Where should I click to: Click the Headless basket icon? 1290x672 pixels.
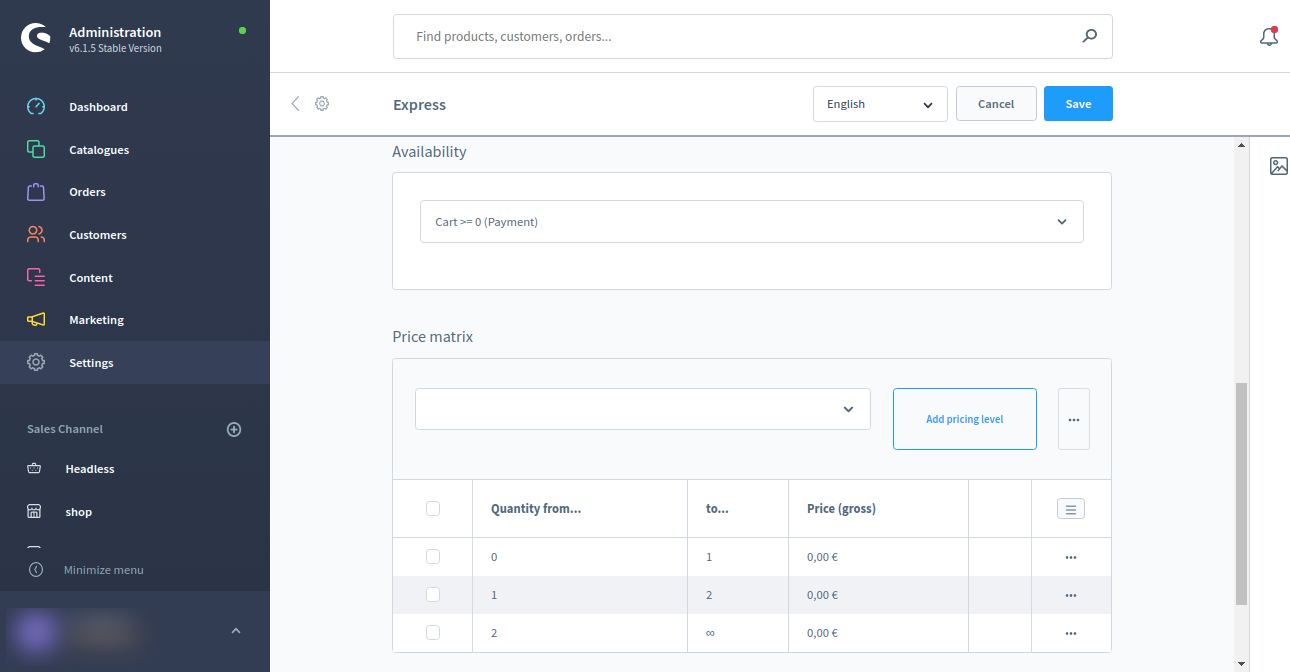[34, 469]
